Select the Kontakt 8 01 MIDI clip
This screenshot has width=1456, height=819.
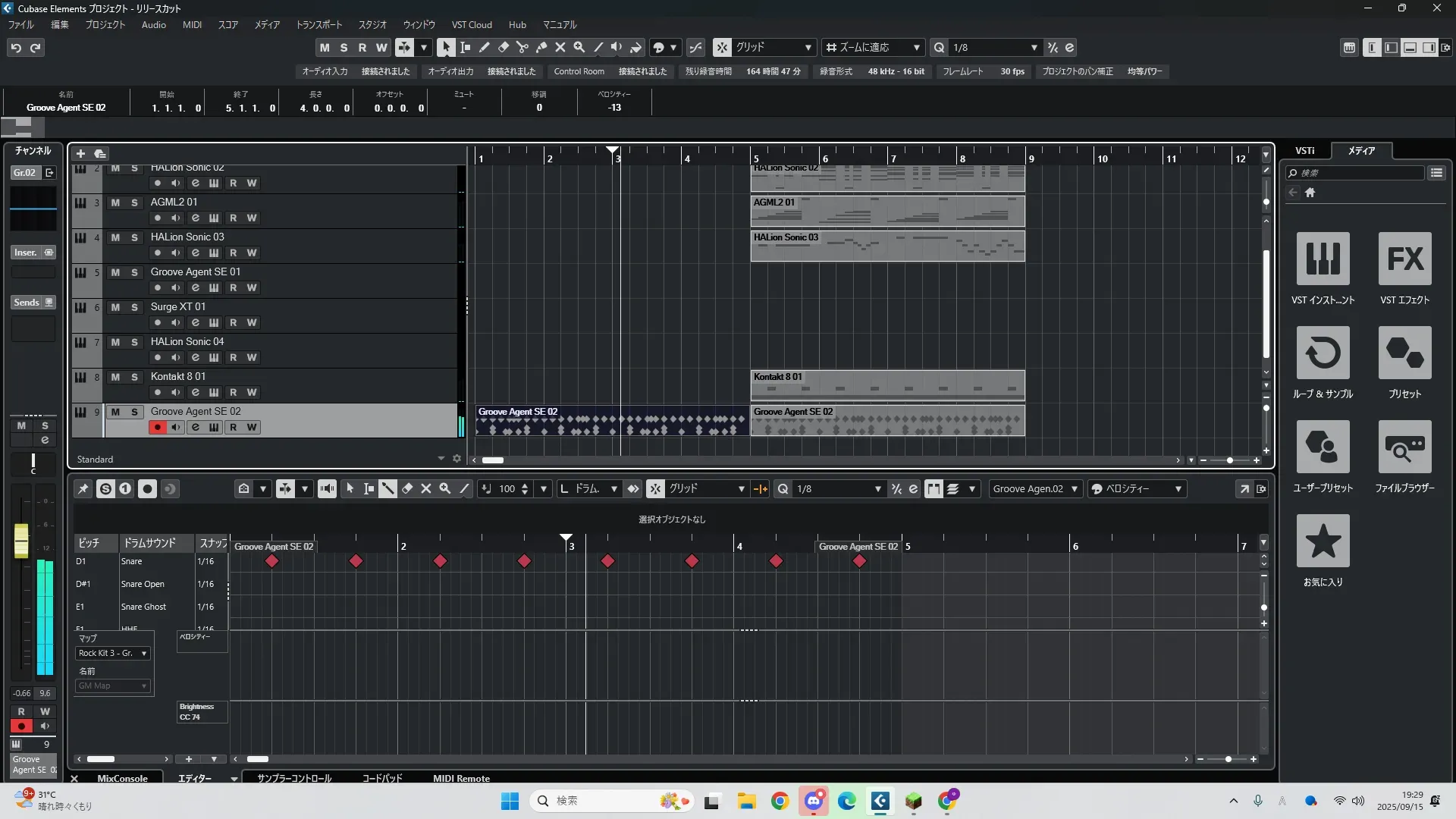(887, 385)
